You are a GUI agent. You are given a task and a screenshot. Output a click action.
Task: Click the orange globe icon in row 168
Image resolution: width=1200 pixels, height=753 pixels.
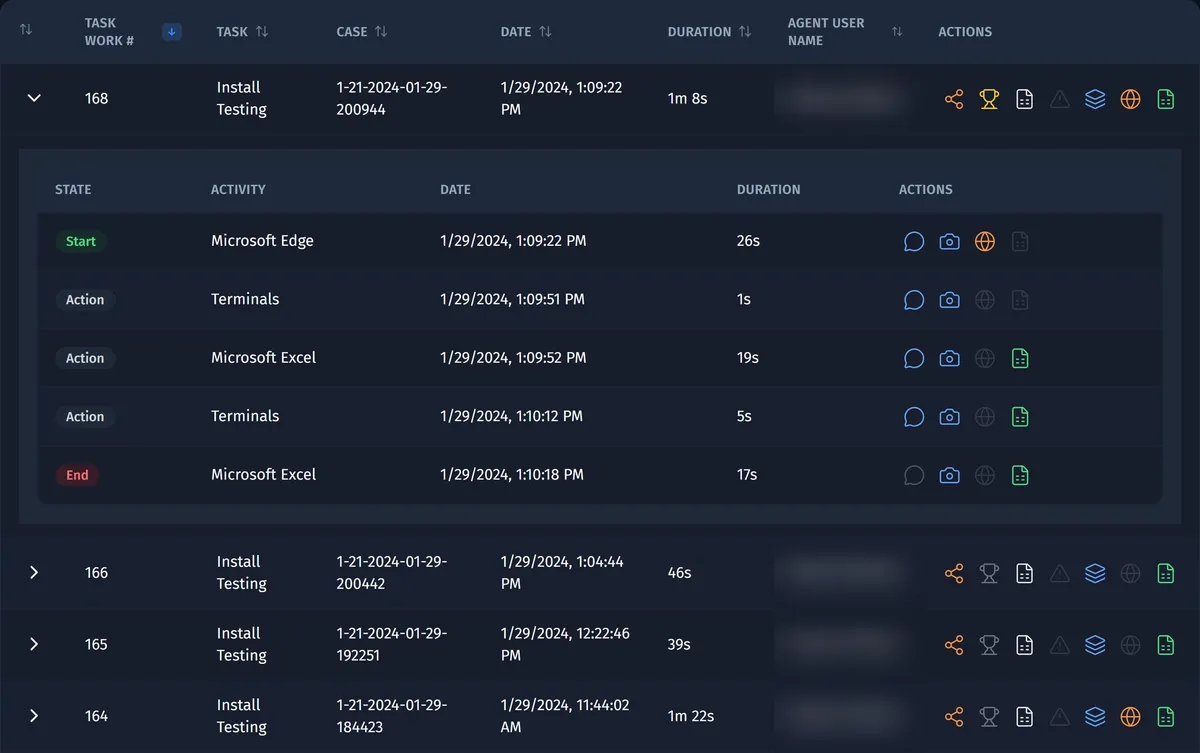[1130, 99]
